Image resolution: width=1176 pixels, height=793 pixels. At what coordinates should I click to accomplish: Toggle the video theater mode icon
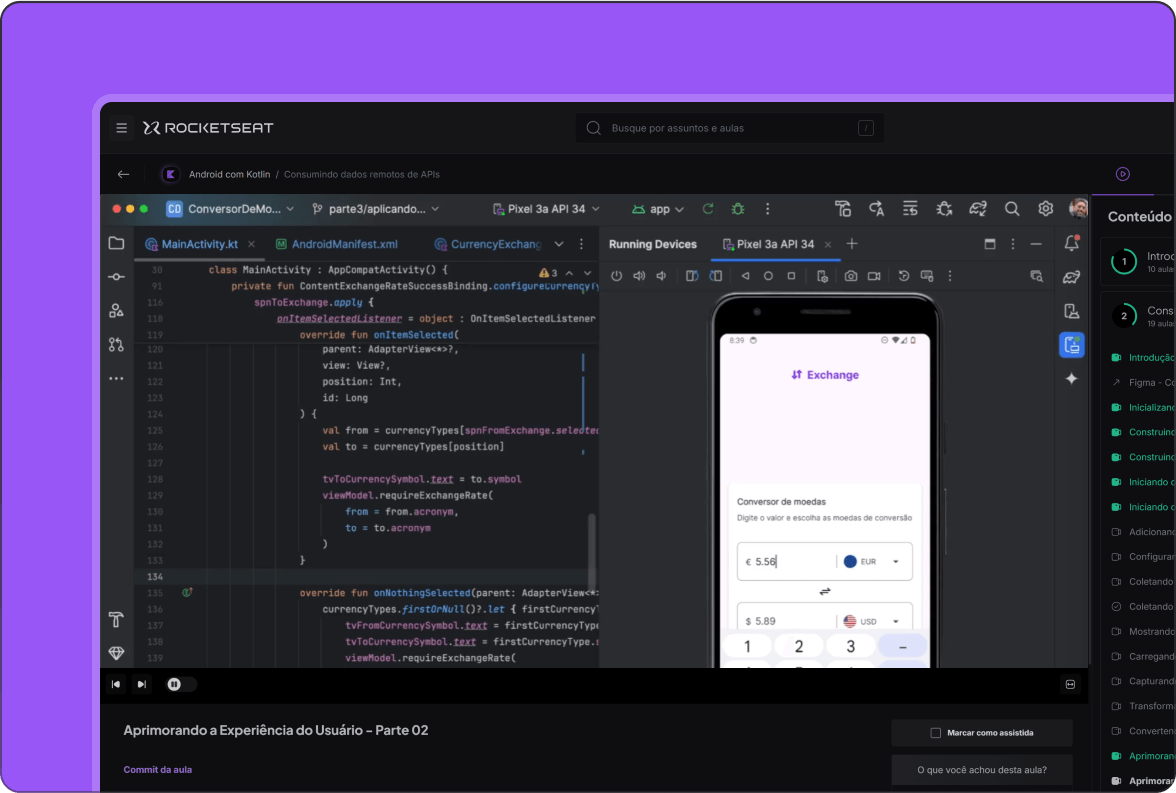(x=1070, y=684)
